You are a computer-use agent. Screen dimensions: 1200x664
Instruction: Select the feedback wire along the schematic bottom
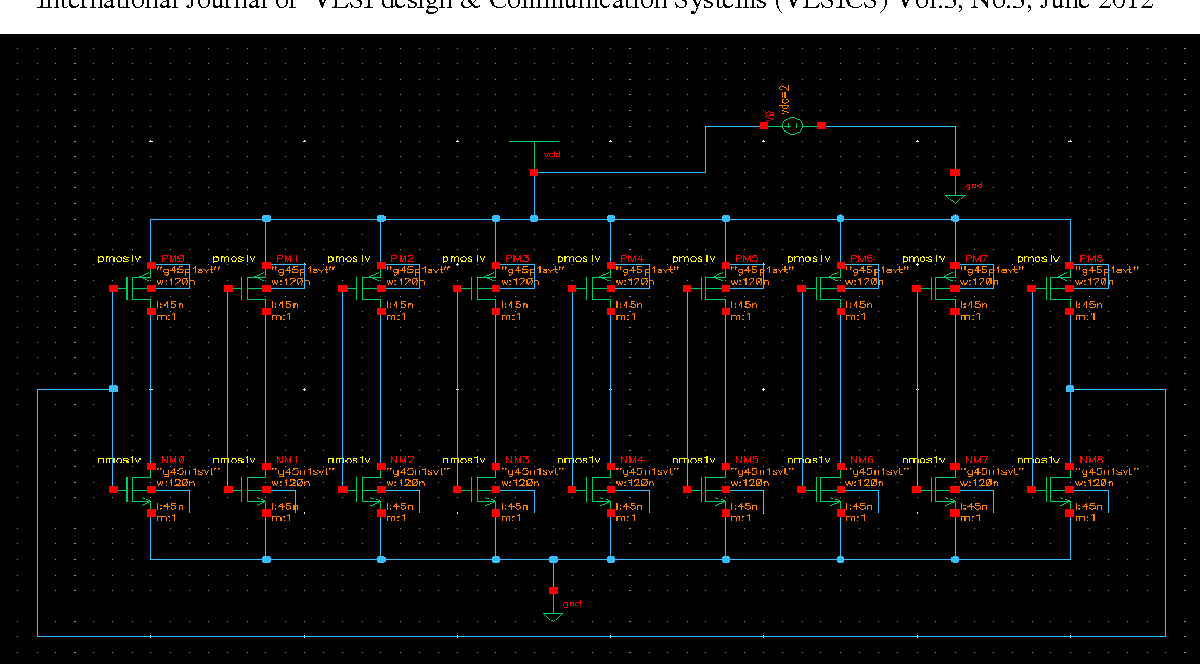600,635
